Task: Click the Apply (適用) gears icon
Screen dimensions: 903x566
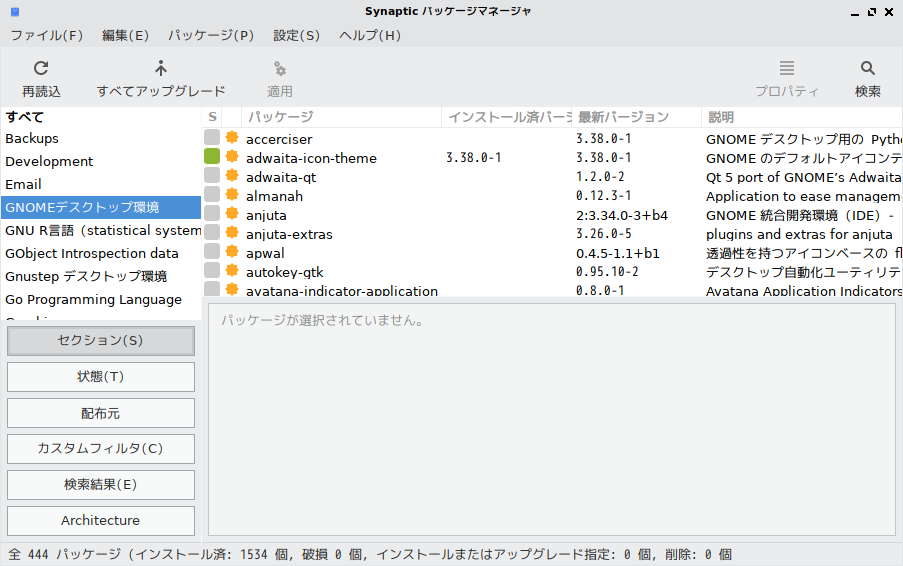Action: click(280, 69)
